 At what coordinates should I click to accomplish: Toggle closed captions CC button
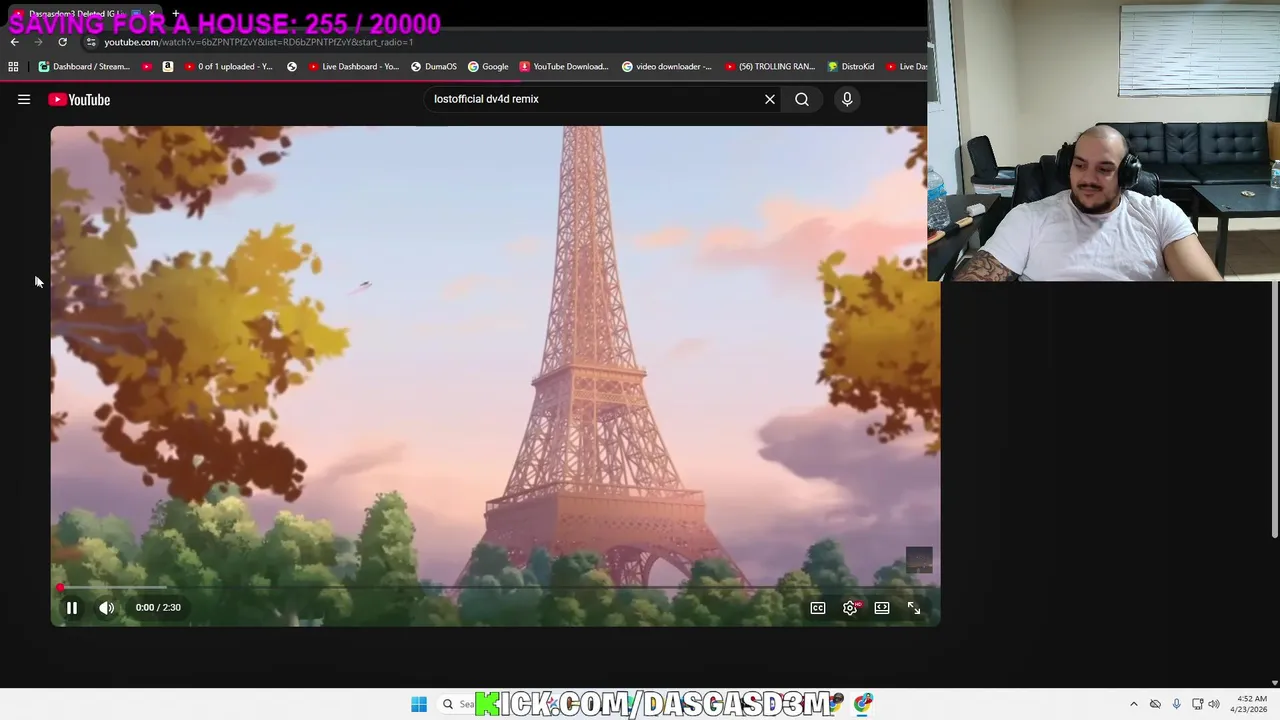[x=818, y=607]
